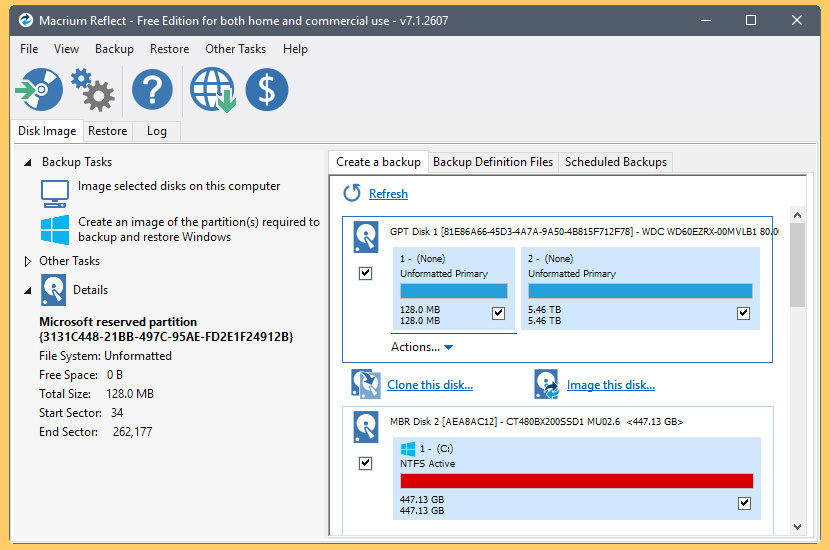Click the globe update download icon
The image size is (830, 550).
pyautogui.click(x=213, y=89)
